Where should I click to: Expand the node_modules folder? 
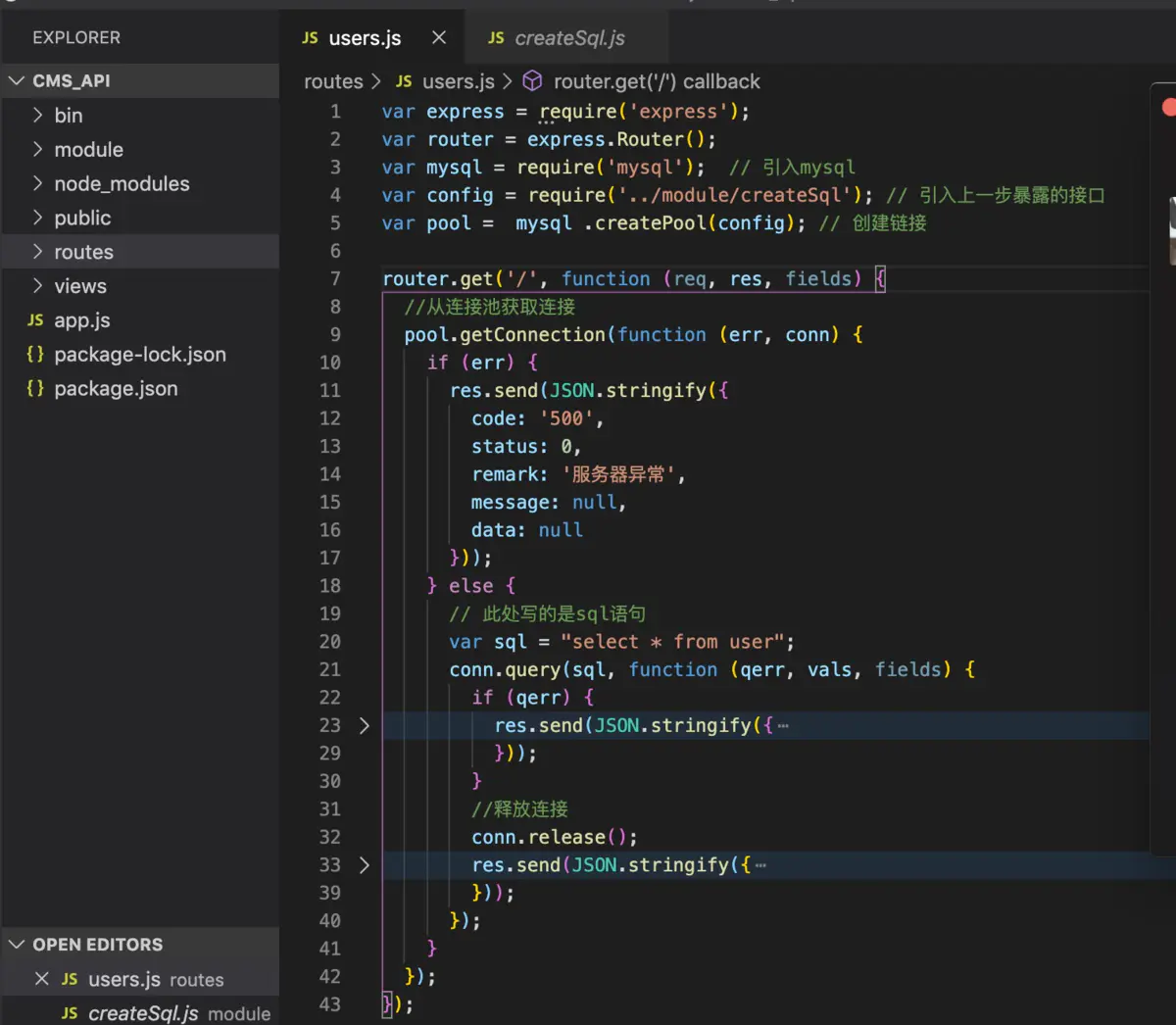click(x=122, y=183)
